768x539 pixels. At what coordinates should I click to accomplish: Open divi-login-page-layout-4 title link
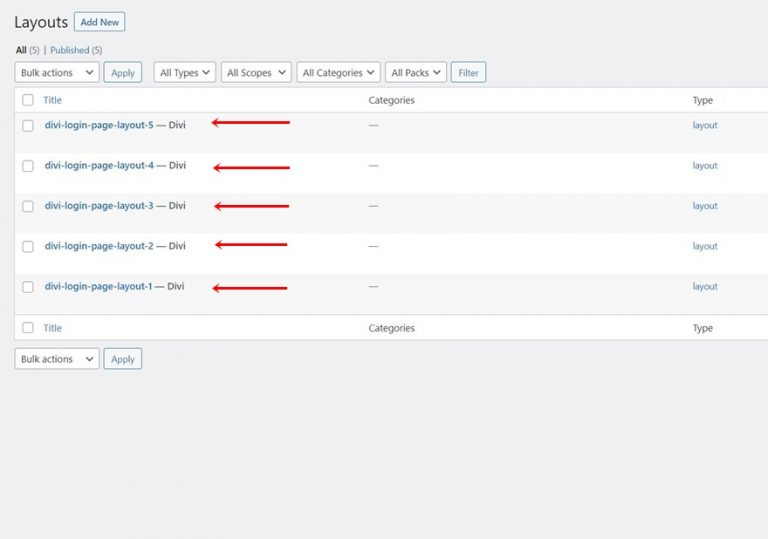(x=99, y=166)
